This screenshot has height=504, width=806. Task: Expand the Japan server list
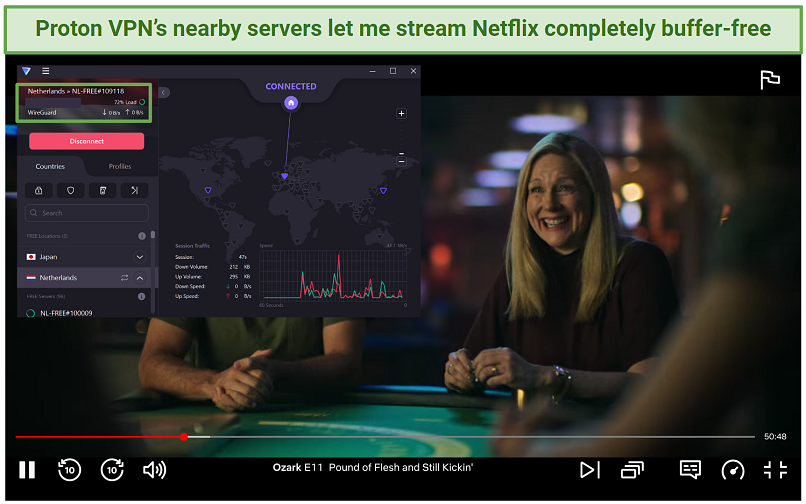coord(139,257)
